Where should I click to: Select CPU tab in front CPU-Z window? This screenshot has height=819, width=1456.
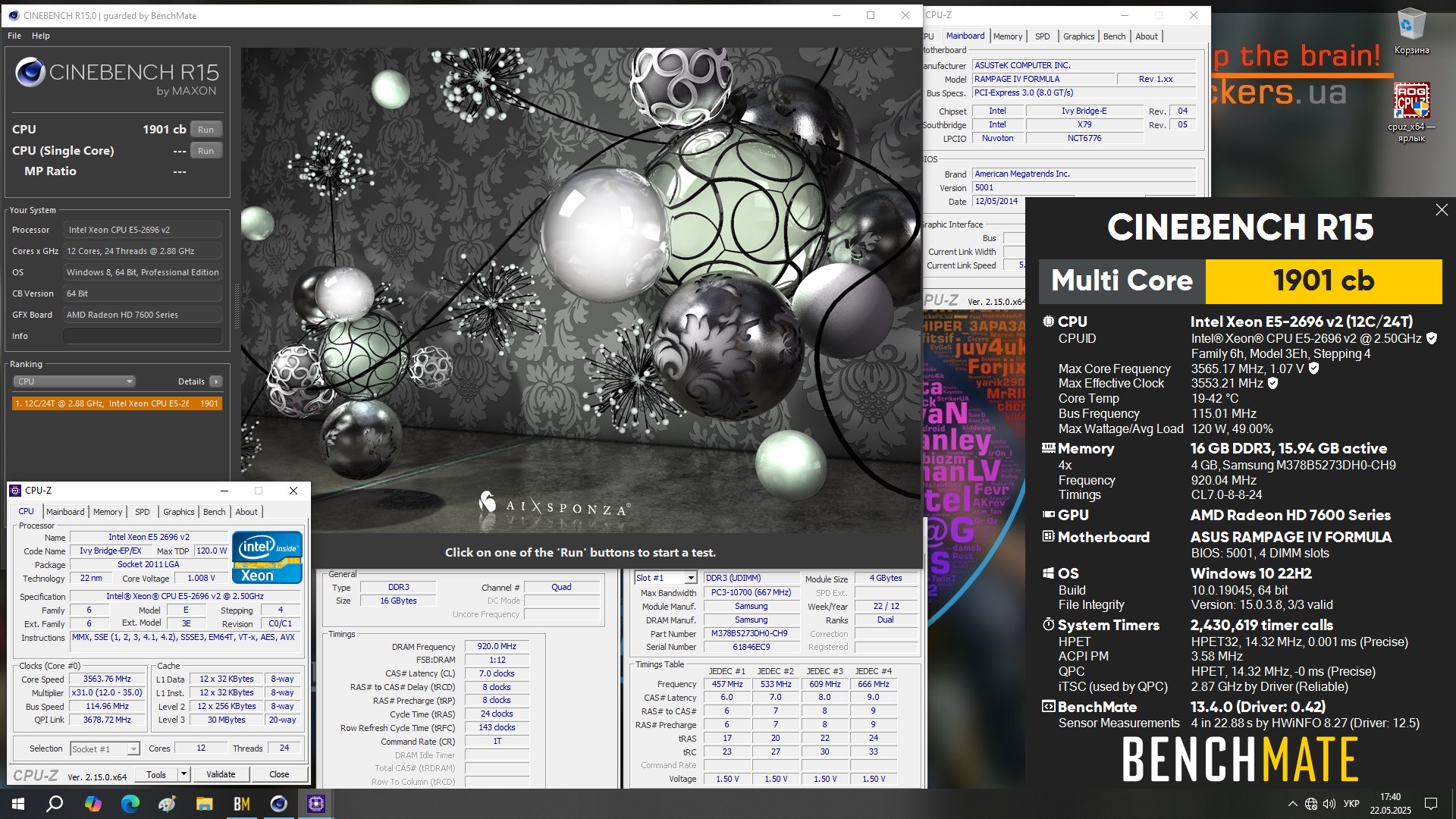pyautogui.click(x=26, y=512)
